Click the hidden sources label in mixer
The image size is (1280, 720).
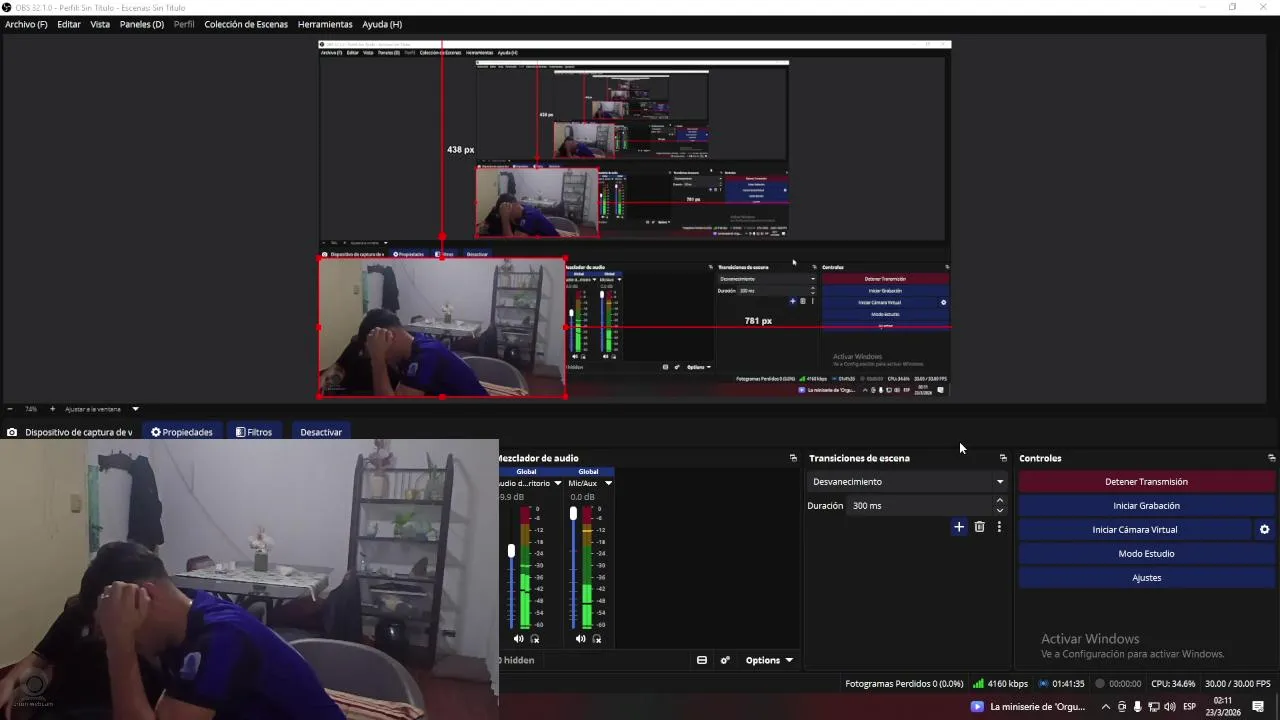(x=517, y=660)
